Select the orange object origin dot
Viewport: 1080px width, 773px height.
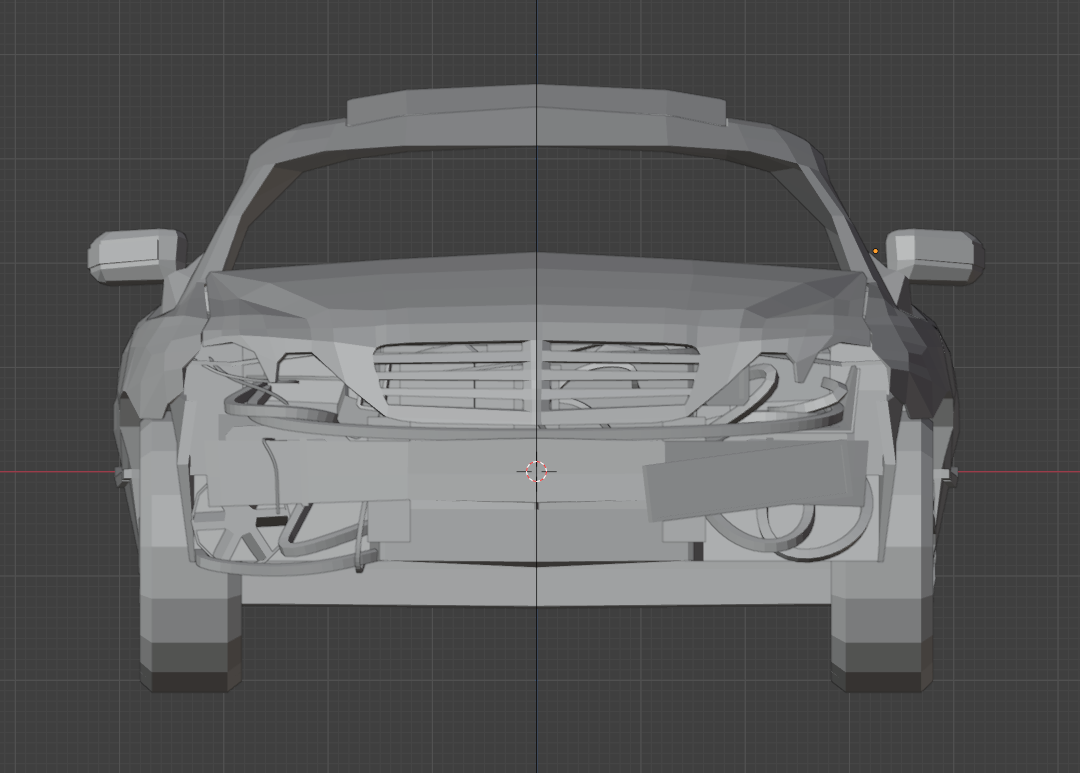(x=875, y=251)
